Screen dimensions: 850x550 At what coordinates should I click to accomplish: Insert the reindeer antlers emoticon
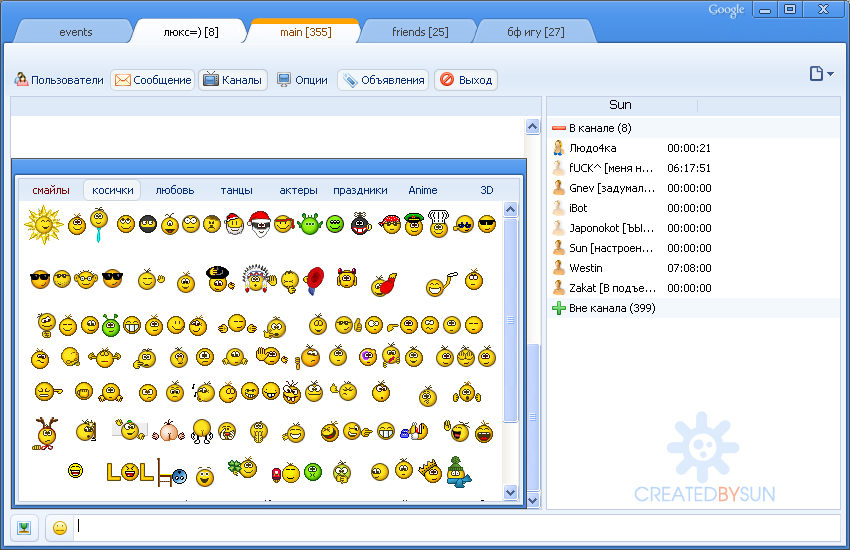(x=45, y=432)
